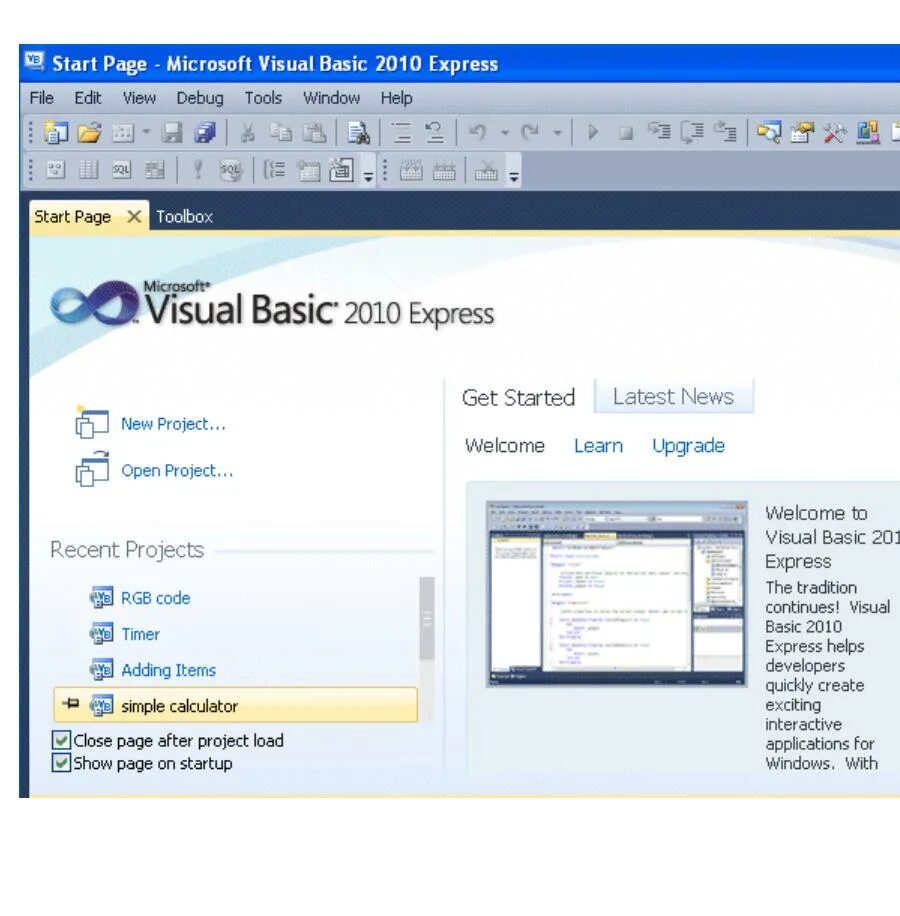This screenshot has height=916, width=900.
Task: Select the Get Started tab
Action: tap(518, 398)
